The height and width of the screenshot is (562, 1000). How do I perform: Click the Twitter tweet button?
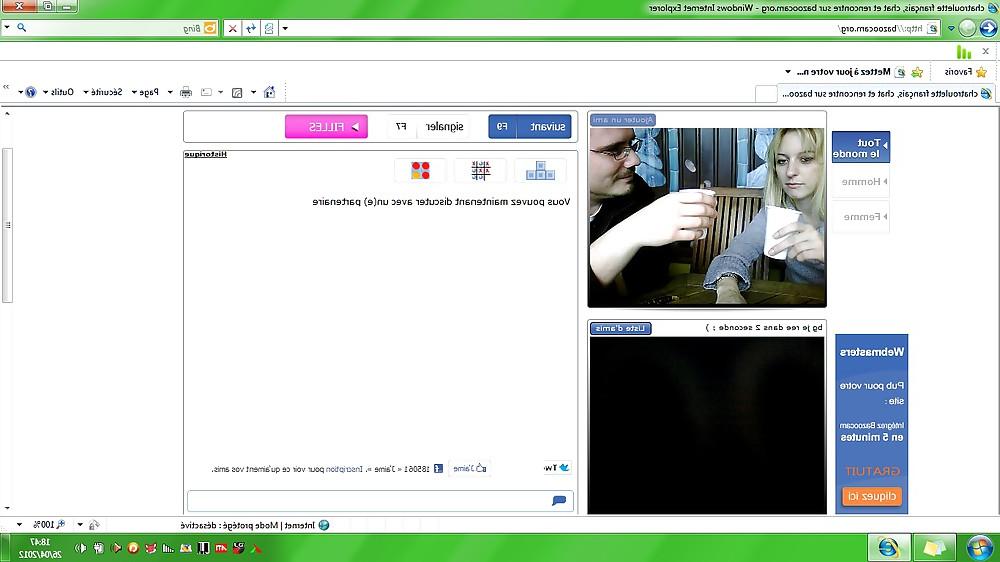pos(557,468)
